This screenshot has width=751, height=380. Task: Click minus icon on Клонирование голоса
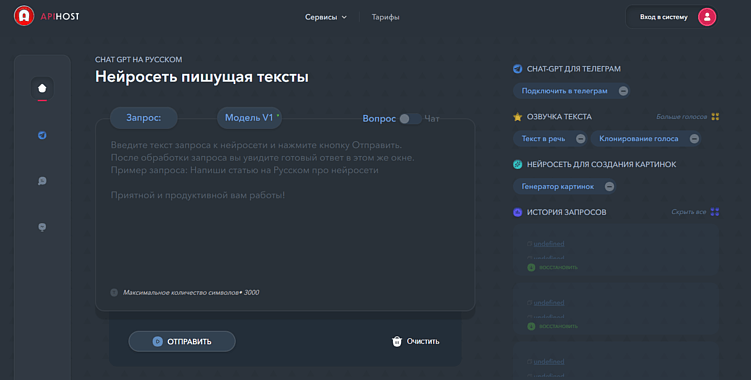click(694, 138)
